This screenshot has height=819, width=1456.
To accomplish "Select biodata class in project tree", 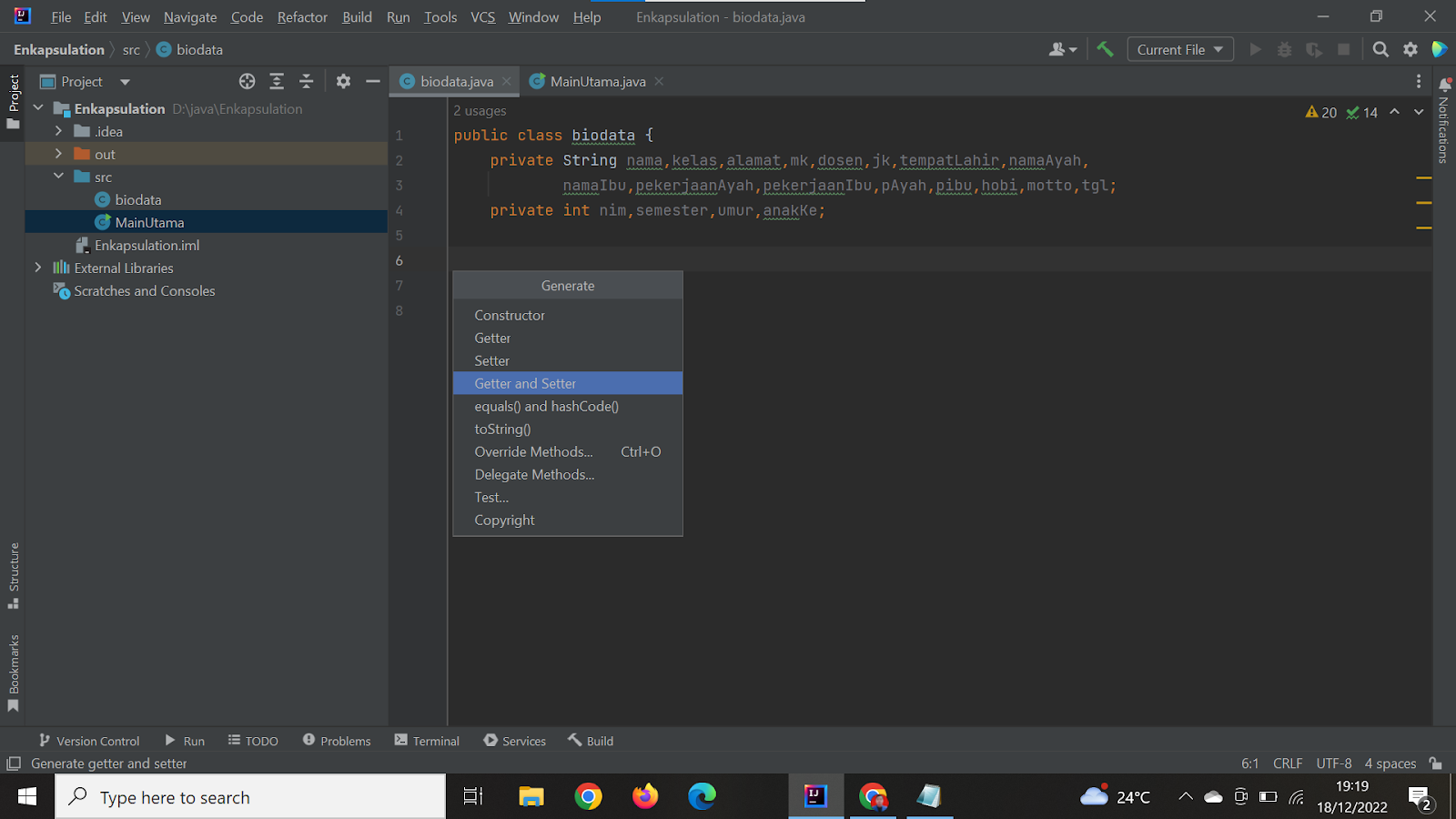I will click(138, 199).
